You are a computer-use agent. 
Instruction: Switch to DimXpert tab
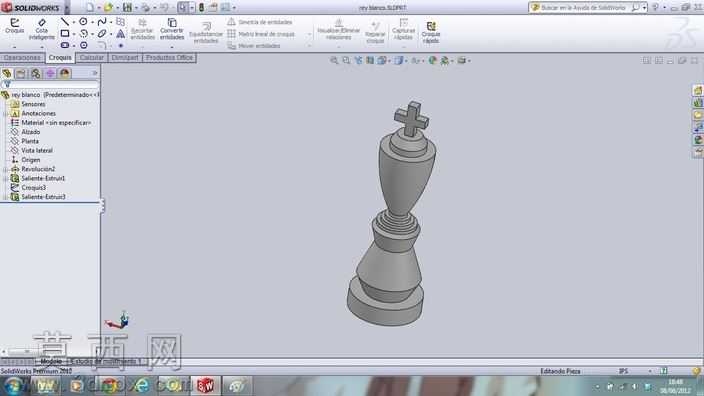125,57
